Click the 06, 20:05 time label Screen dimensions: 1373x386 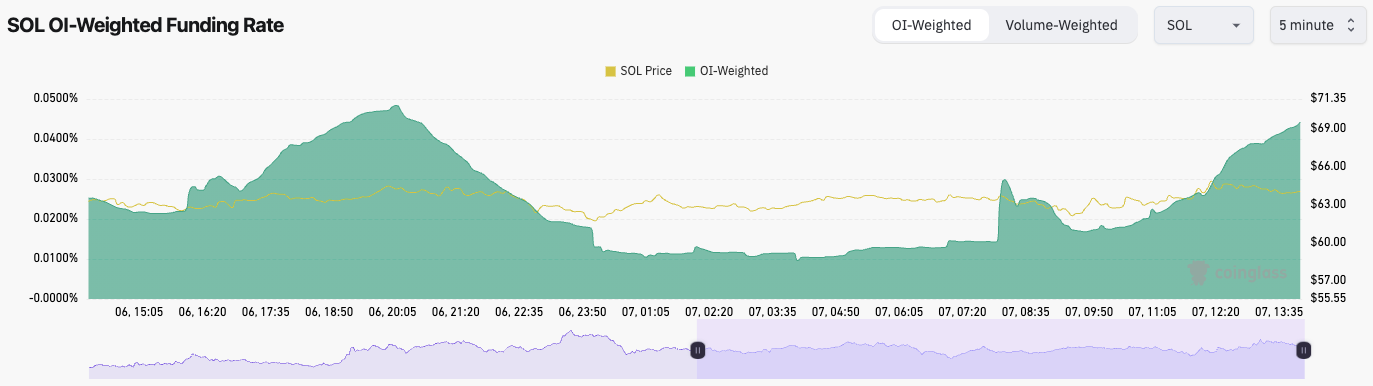392,312
